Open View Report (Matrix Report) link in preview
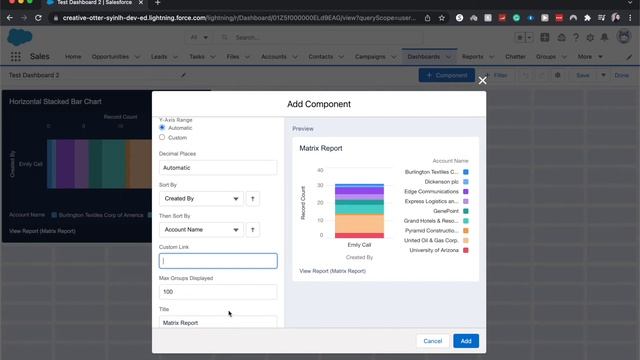 coord(332,271)
